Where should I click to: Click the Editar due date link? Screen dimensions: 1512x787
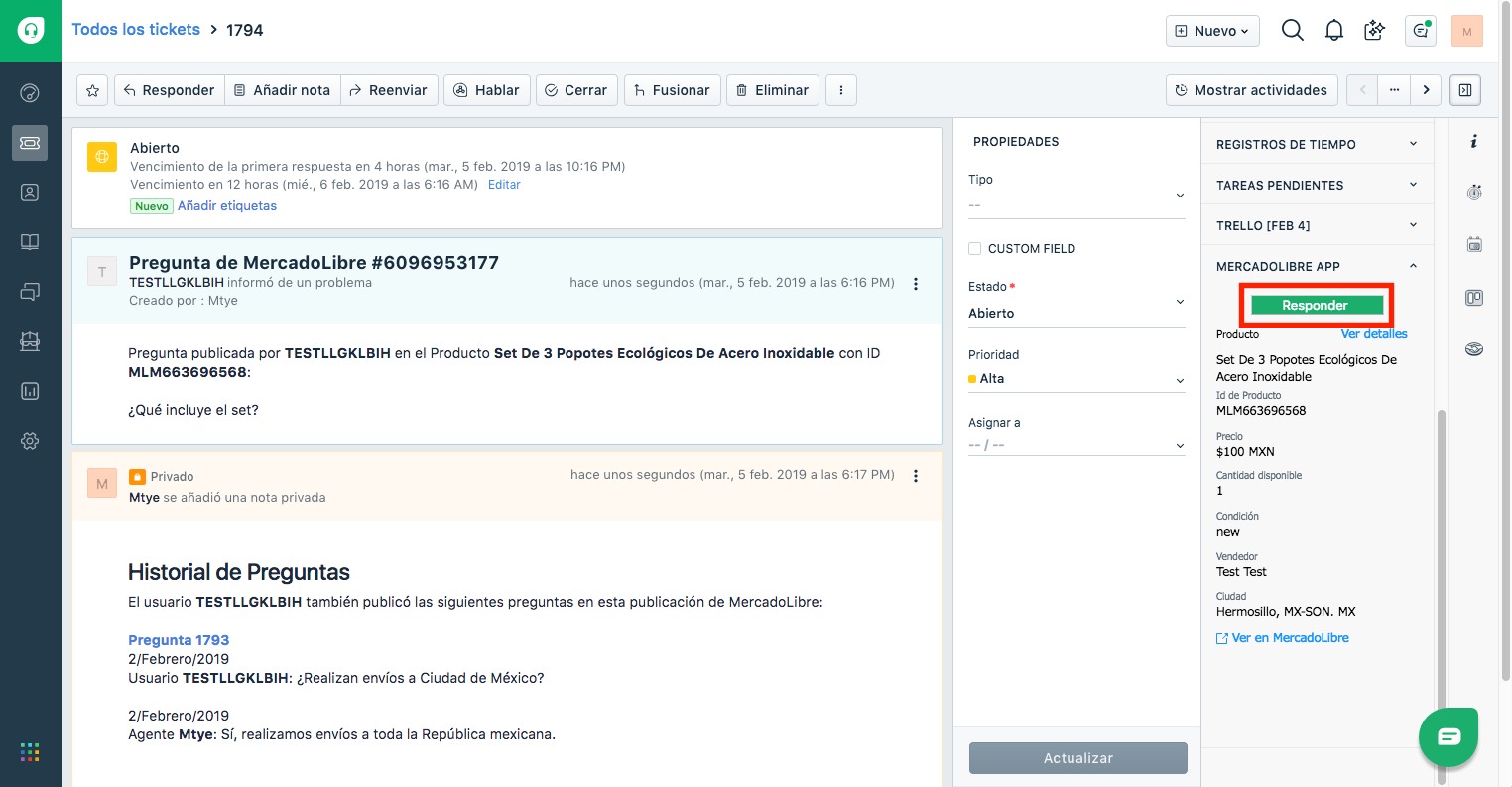coord(504,185)
